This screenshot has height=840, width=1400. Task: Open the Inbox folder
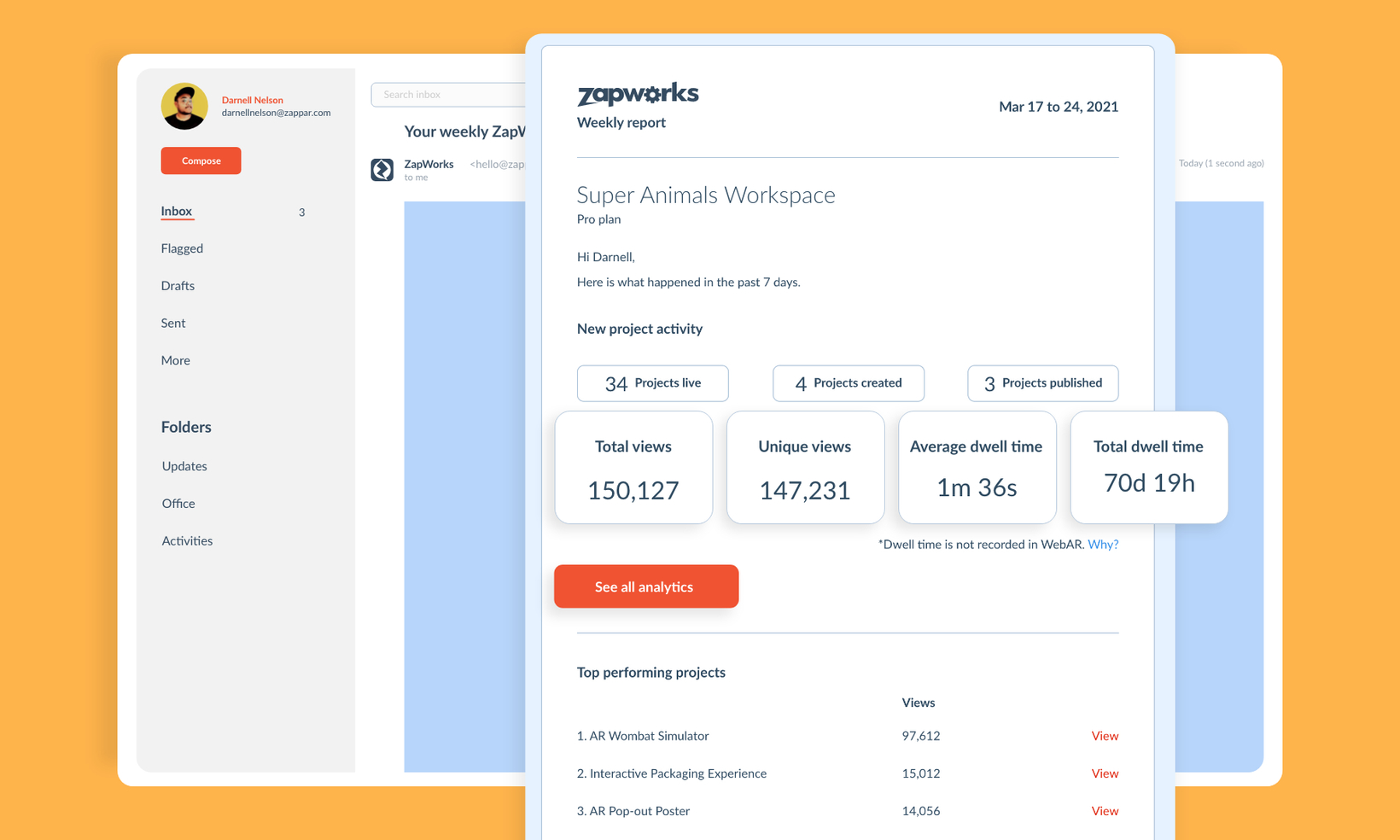[177, 211]
